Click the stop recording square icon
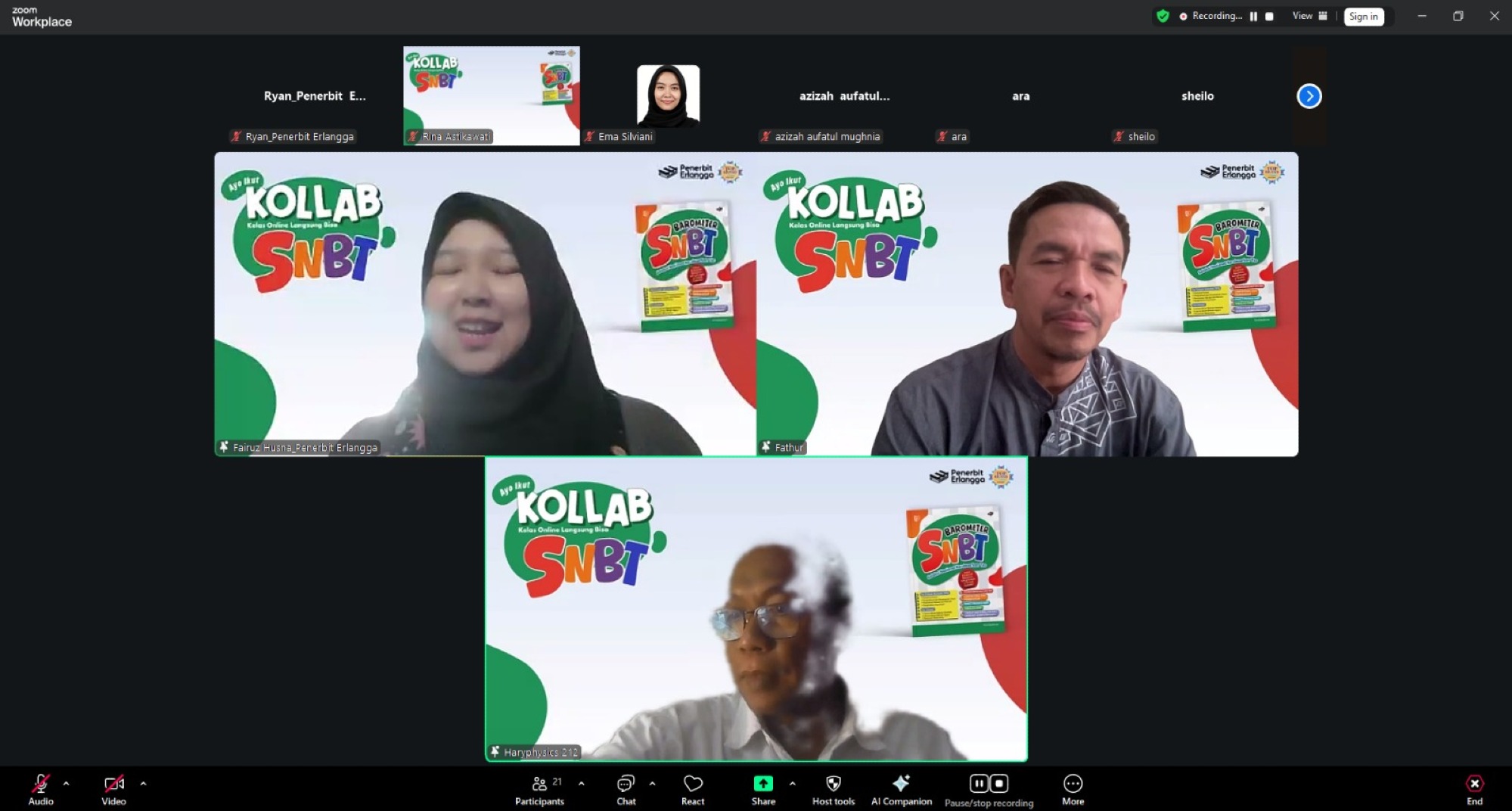The width and height of the screenshot is (1512, 811). point(1000,783)
